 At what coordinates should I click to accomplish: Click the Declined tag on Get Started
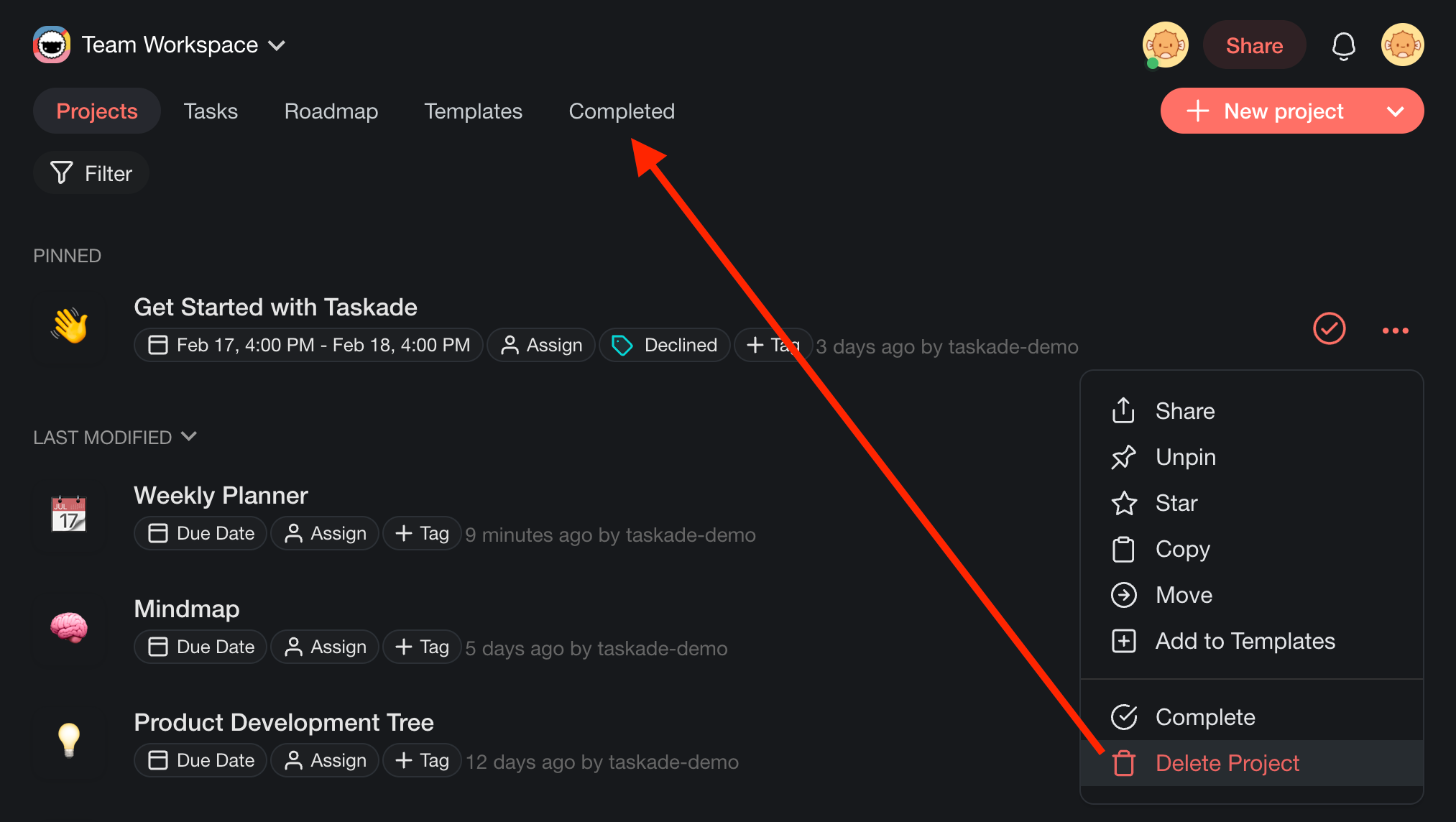pyautogui.click(x=665, y=346)
